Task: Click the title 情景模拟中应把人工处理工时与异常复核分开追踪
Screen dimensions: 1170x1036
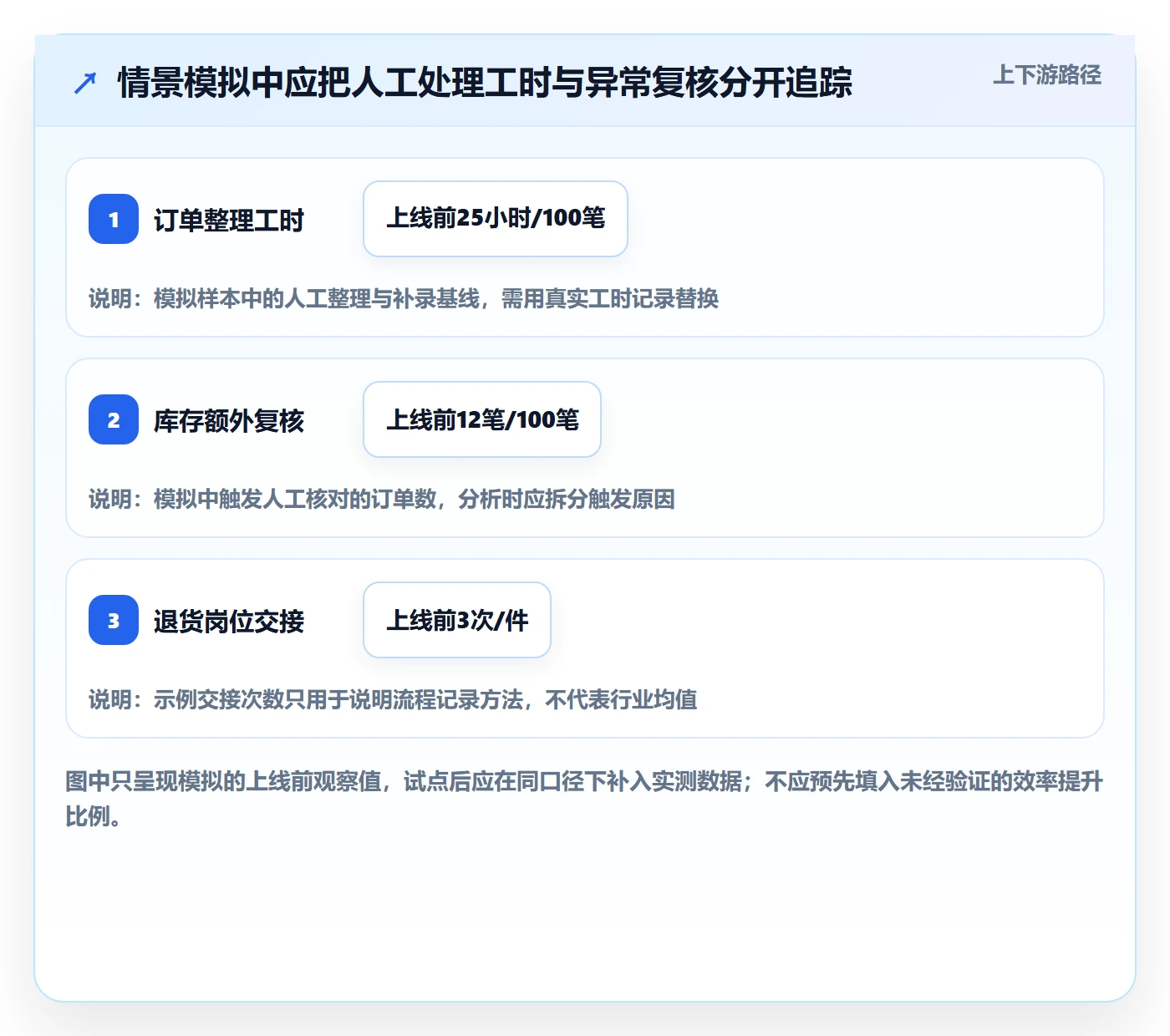Action: point(485,83)
